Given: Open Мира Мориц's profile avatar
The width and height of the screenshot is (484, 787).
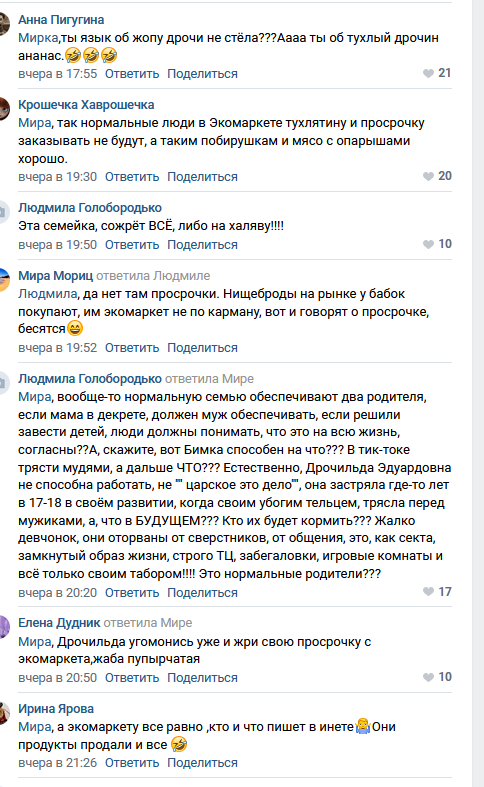Looking at the screenshot, I should [x=4, y=280].
